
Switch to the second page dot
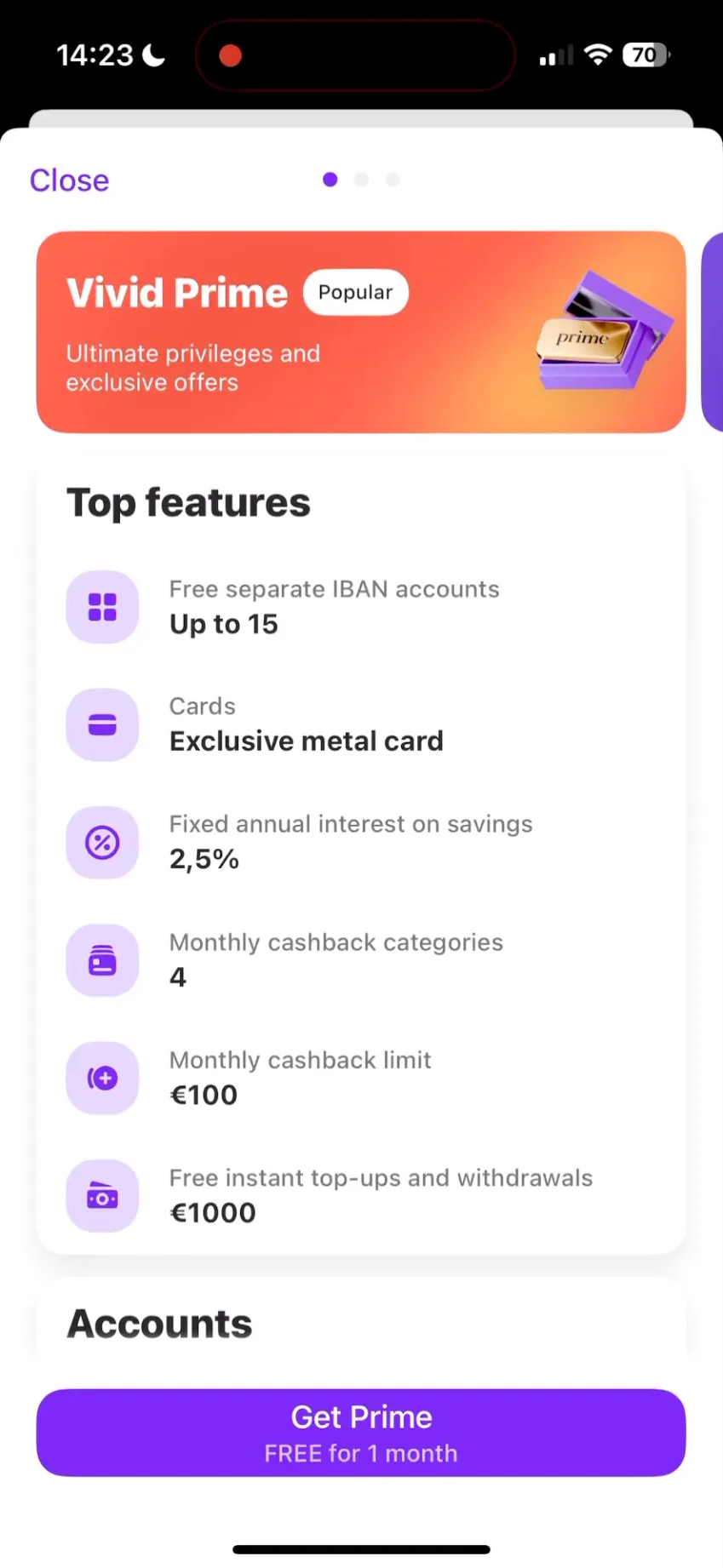tap(362, 180)
